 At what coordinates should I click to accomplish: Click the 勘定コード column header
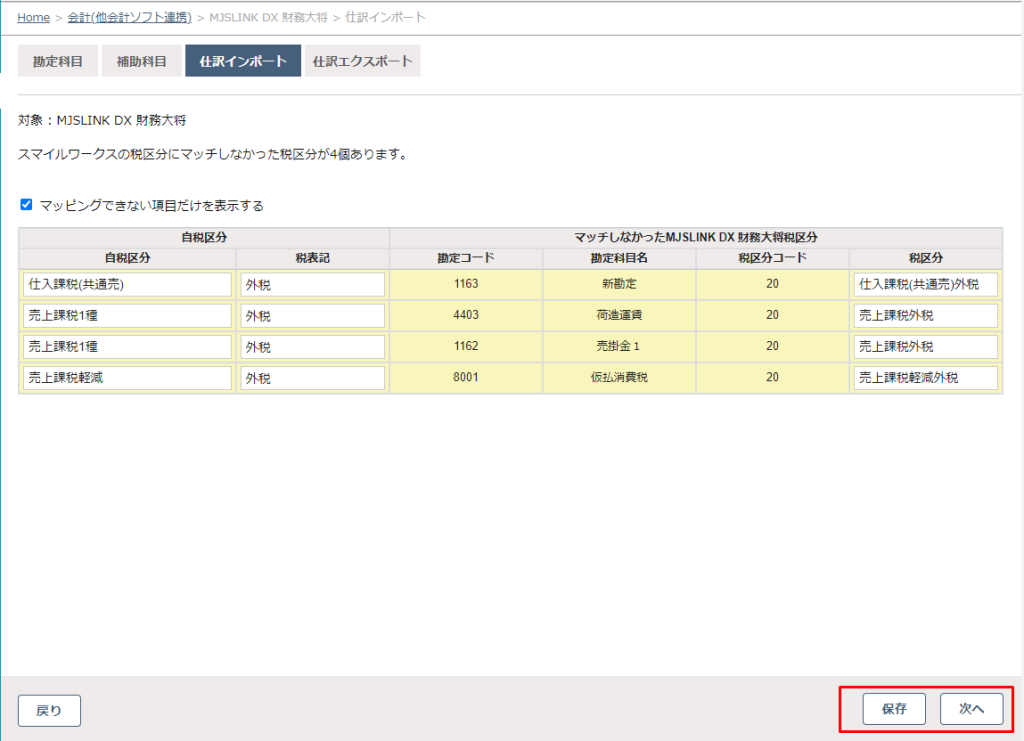coord(466,258)
